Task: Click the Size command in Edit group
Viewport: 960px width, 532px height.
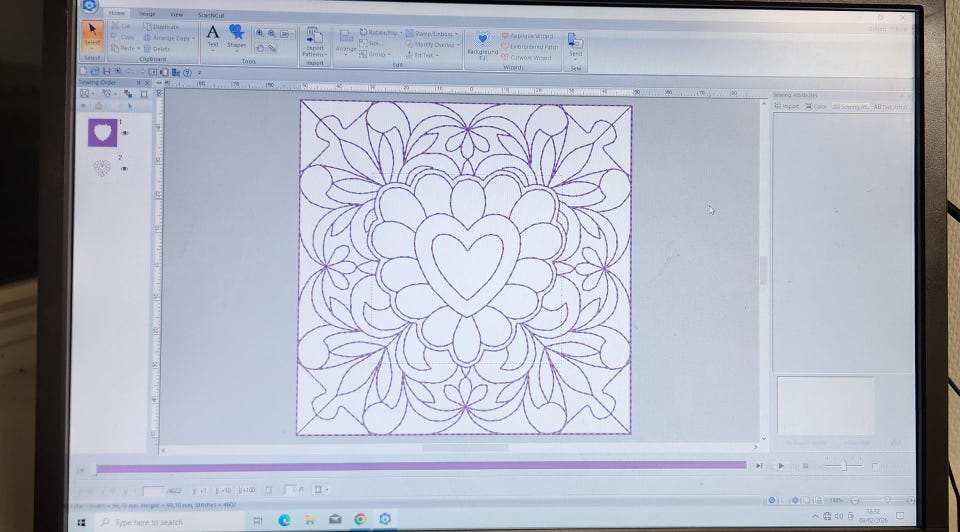Action: click(x=370, y=43)
